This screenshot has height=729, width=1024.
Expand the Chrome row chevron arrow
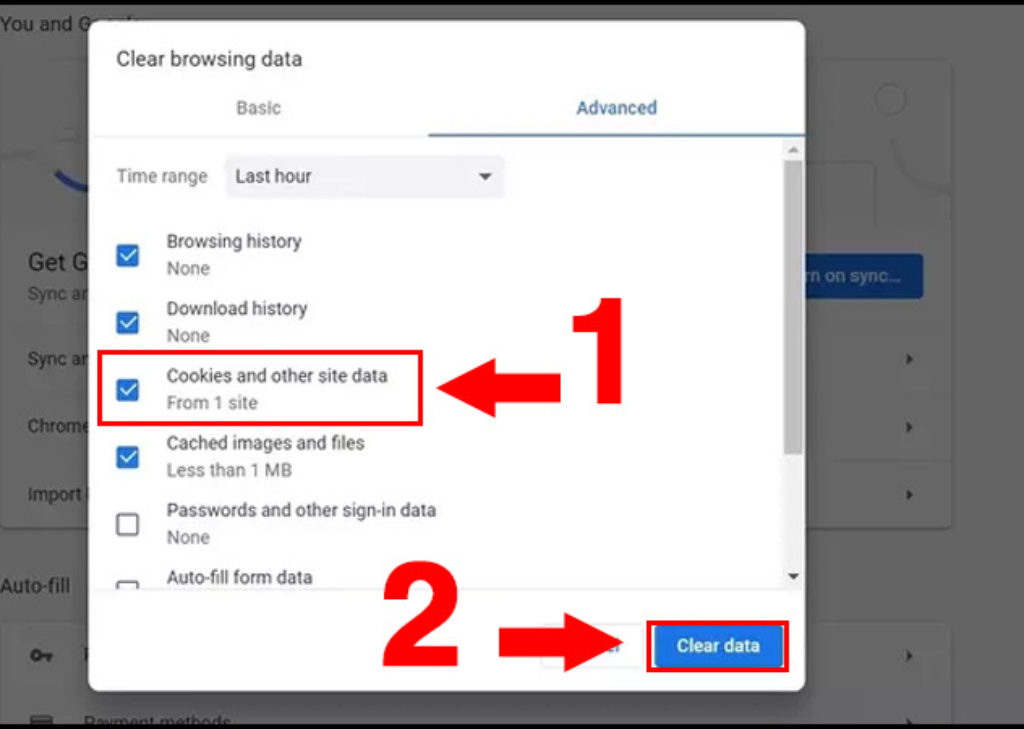(909, 427)
